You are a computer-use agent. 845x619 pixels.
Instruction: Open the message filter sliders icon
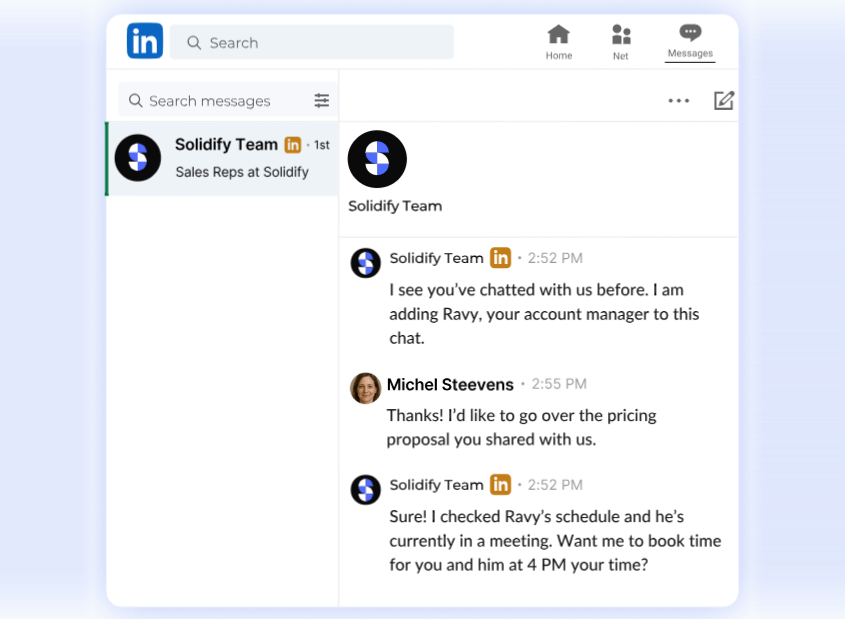point(322,100)
